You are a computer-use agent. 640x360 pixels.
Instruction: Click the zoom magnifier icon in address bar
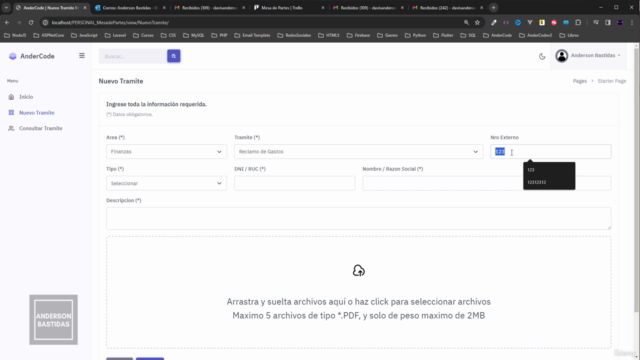(466, 22)
